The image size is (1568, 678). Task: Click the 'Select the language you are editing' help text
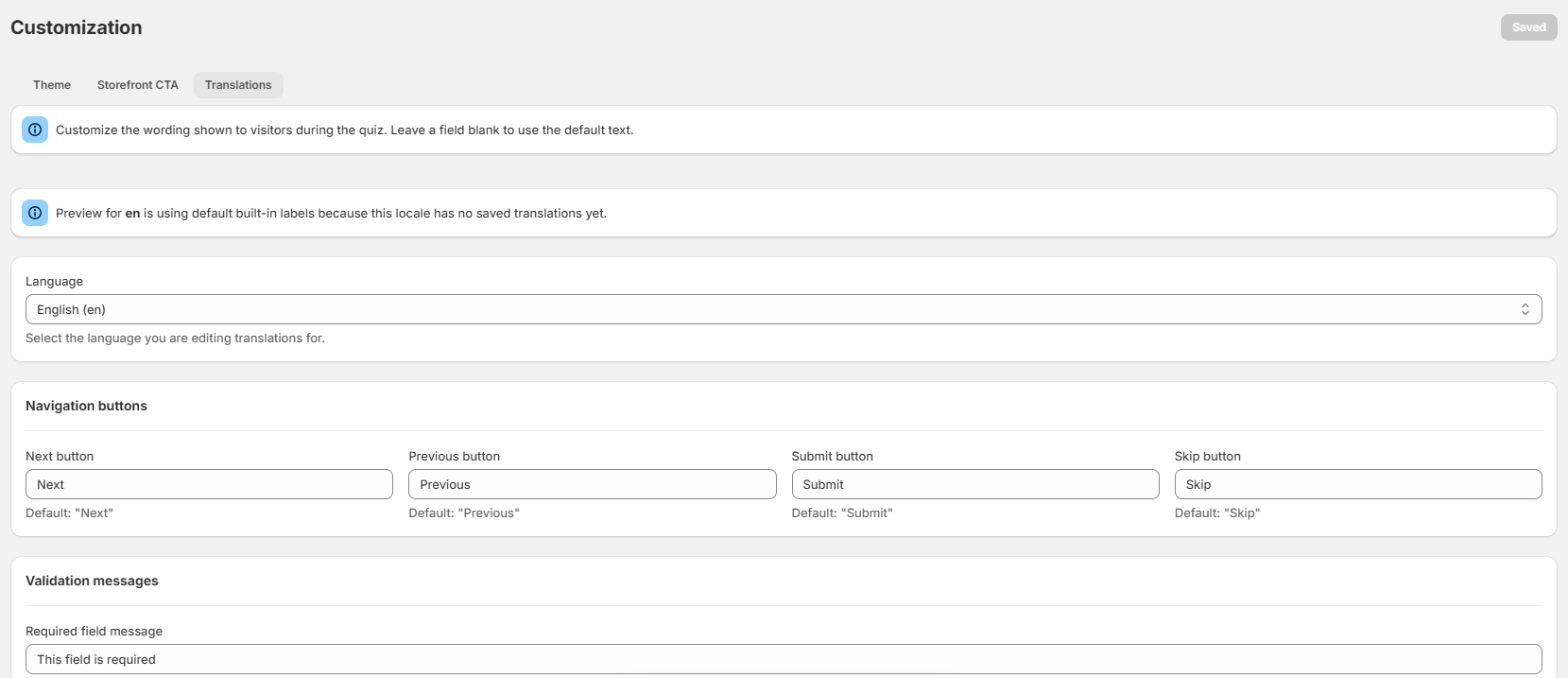coord(175,338)
